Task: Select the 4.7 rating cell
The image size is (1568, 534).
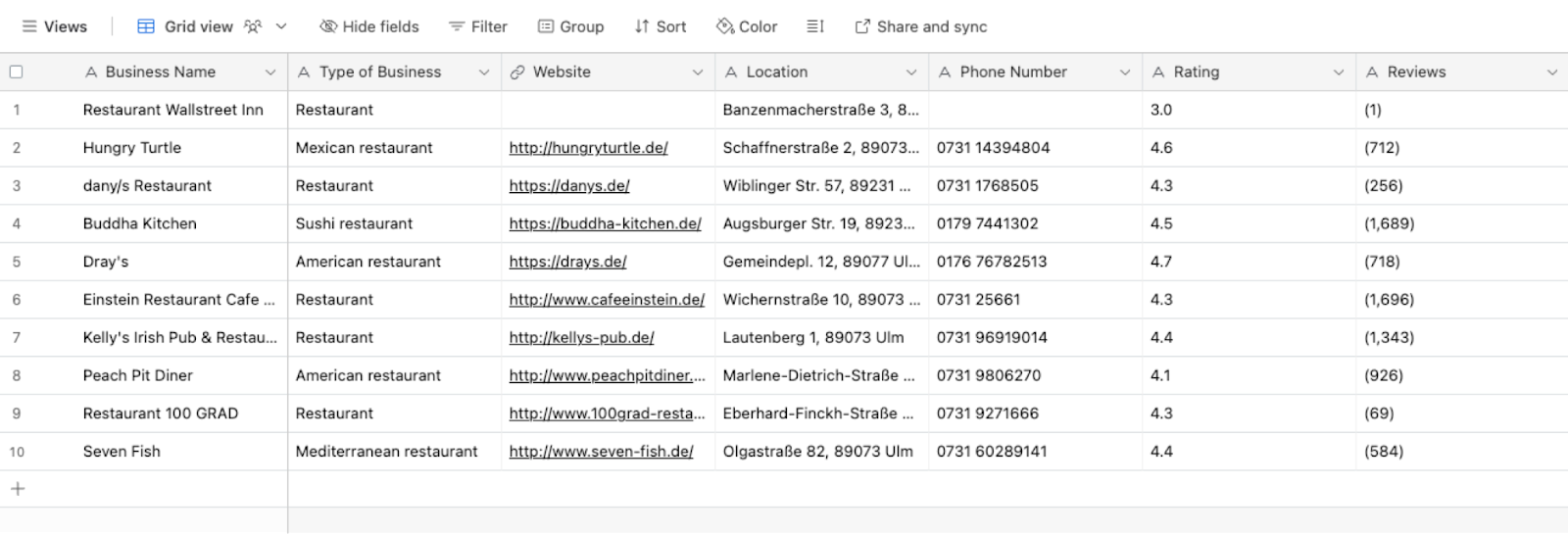Action: click(x=1249, y=262)
